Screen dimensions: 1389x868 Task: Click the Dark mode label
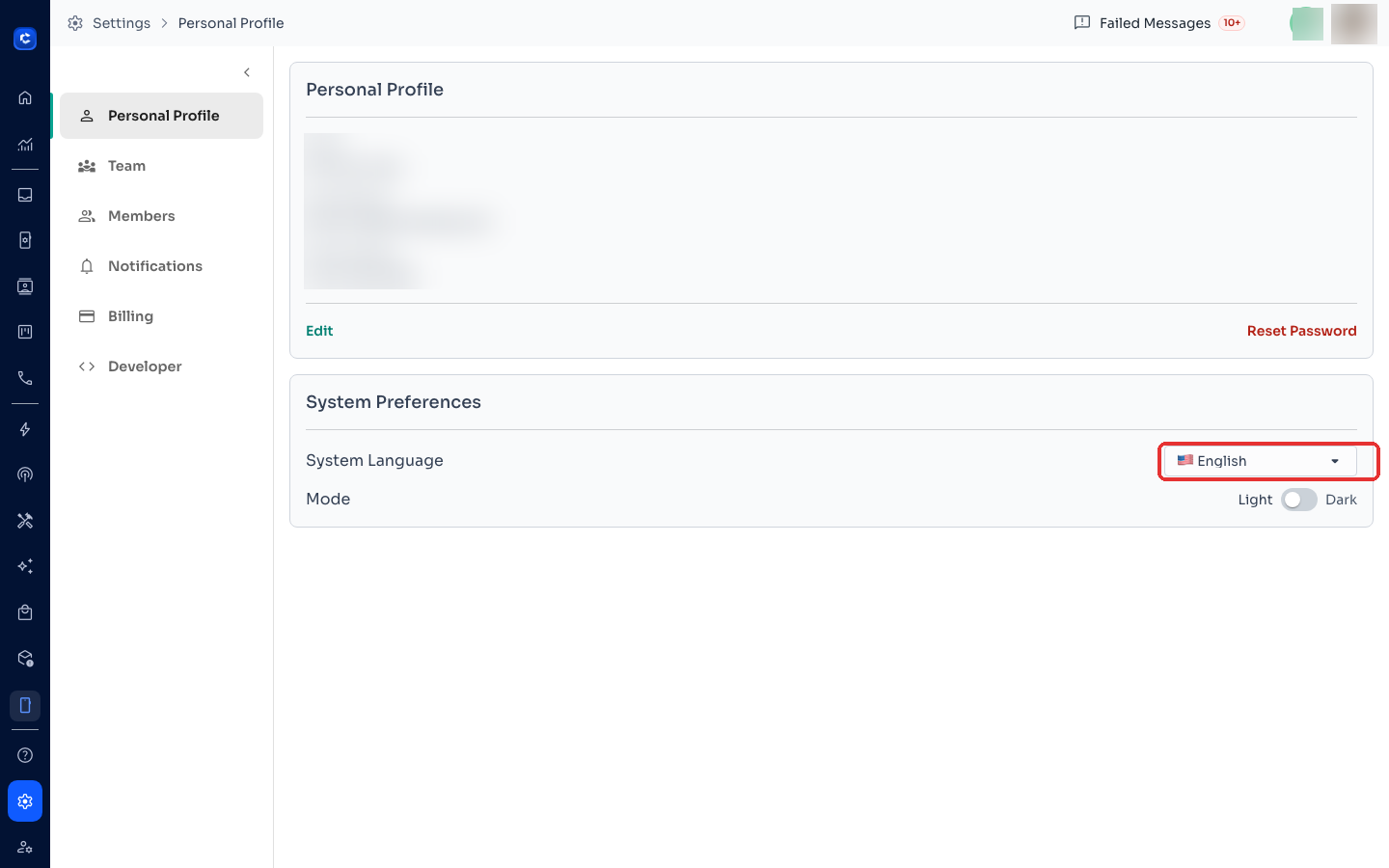[x=1341, y=500]
